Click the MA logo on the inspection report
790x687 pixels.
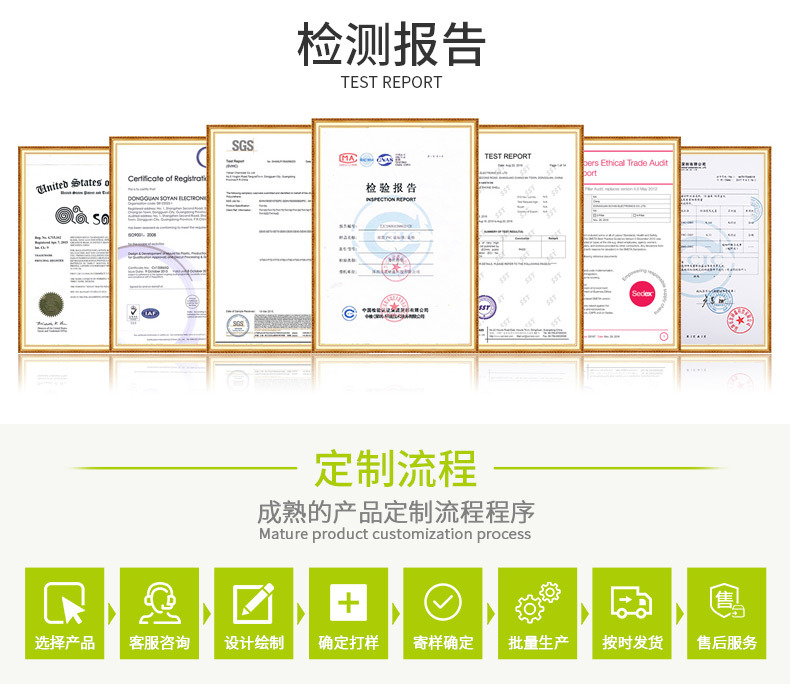point(348,159)
